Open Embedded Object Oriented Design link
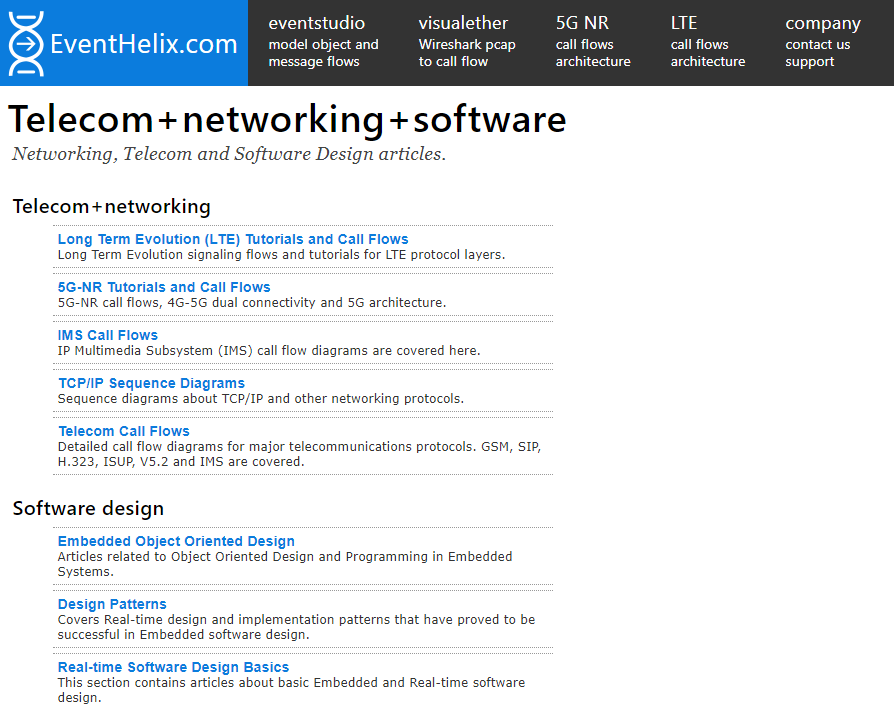The image size is (894, 708). 176,541
